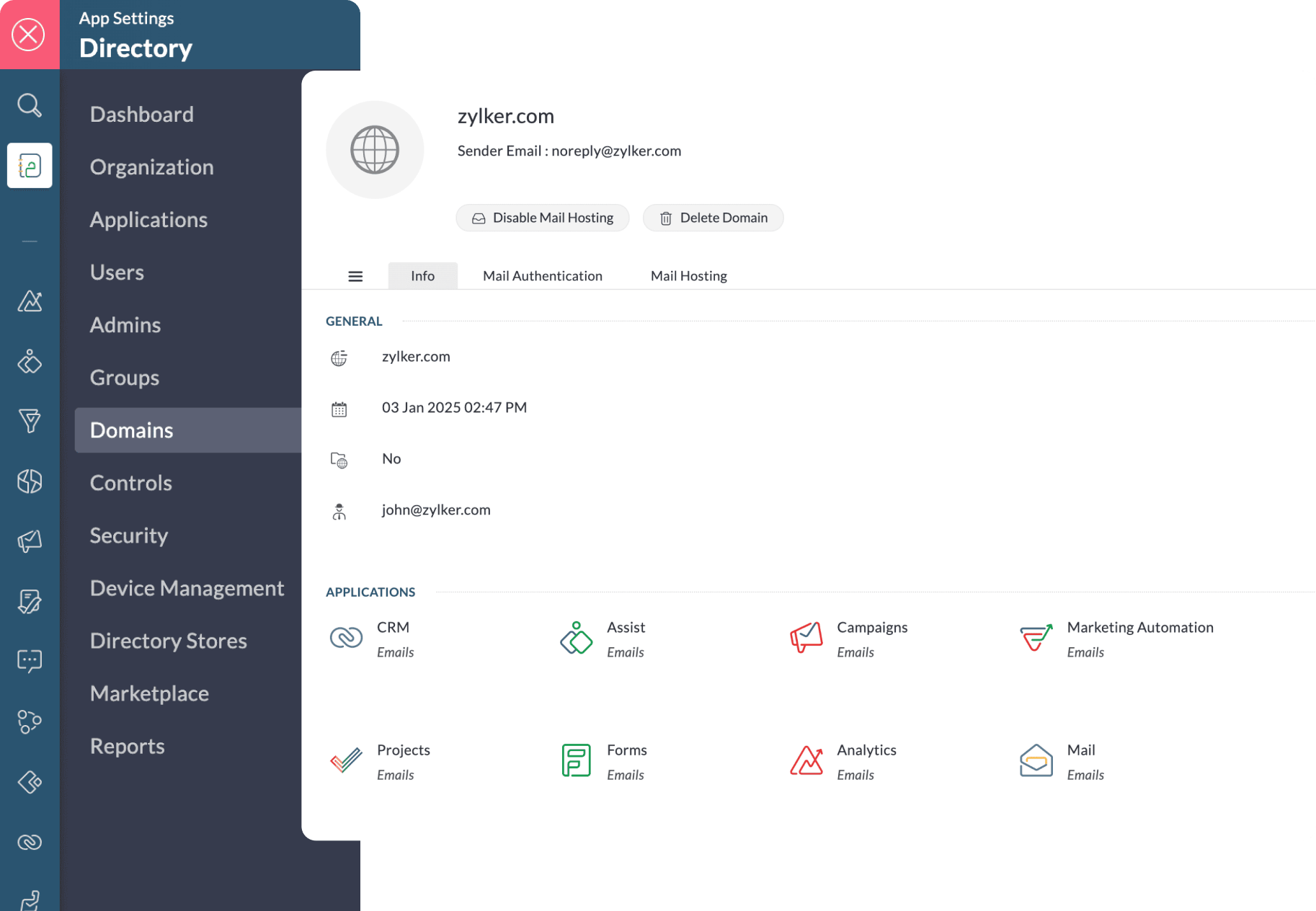Click the chat bubble icon in the left rail
The height and width of the screenshot is (911, 1316).
coord(30,661)
